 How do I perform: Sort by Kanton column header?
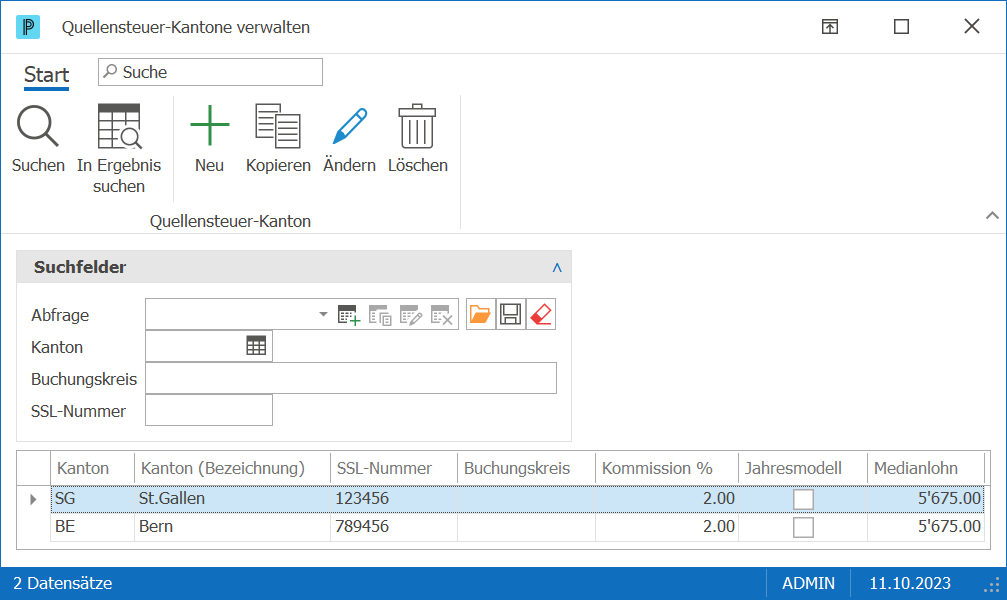tap(92, 468)
